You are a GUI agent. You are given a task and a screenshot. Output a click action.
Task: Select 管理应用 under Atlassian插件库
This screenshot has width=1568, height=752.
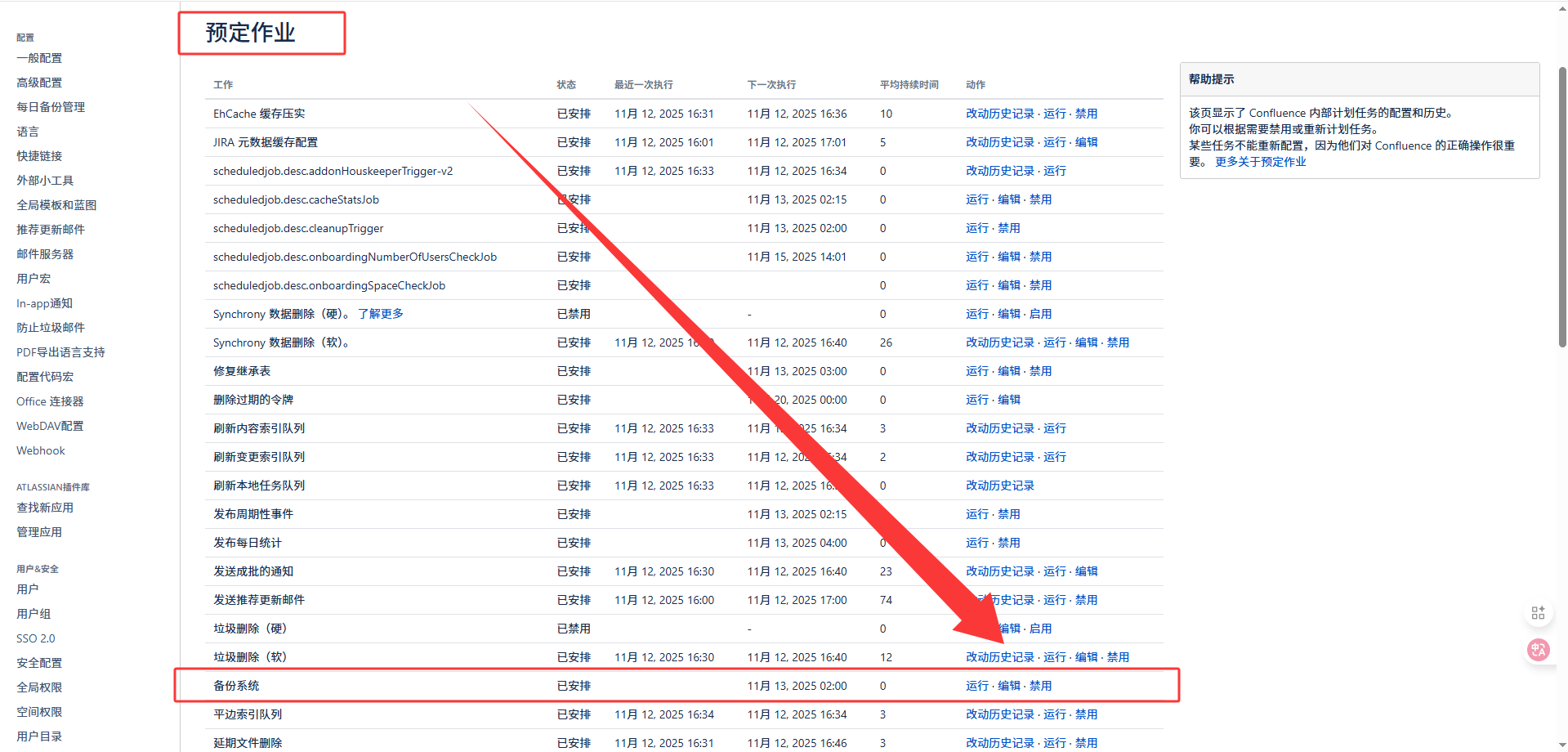pos(39,532)
